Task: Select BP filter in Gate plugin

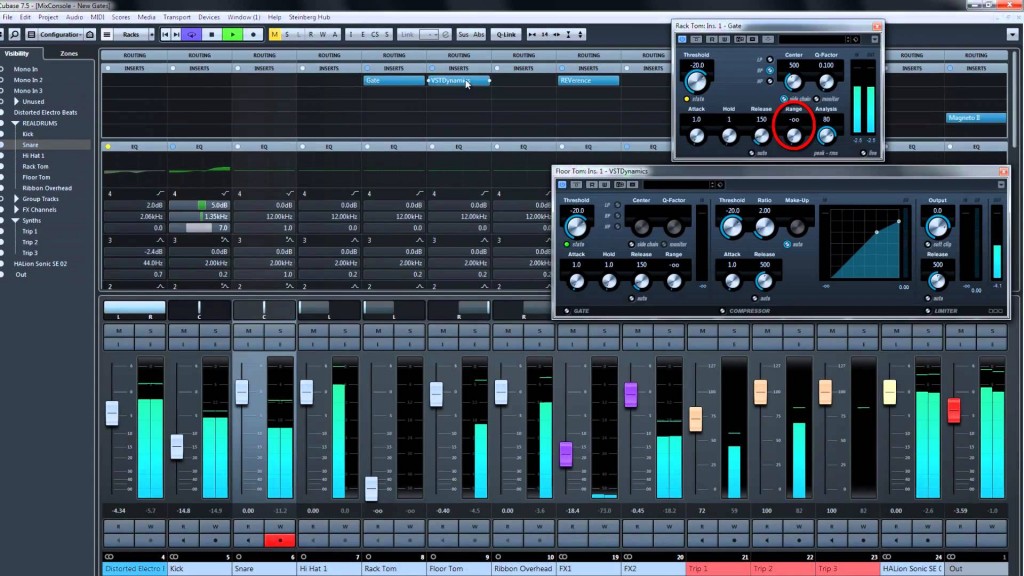Action: click(770, 70)
